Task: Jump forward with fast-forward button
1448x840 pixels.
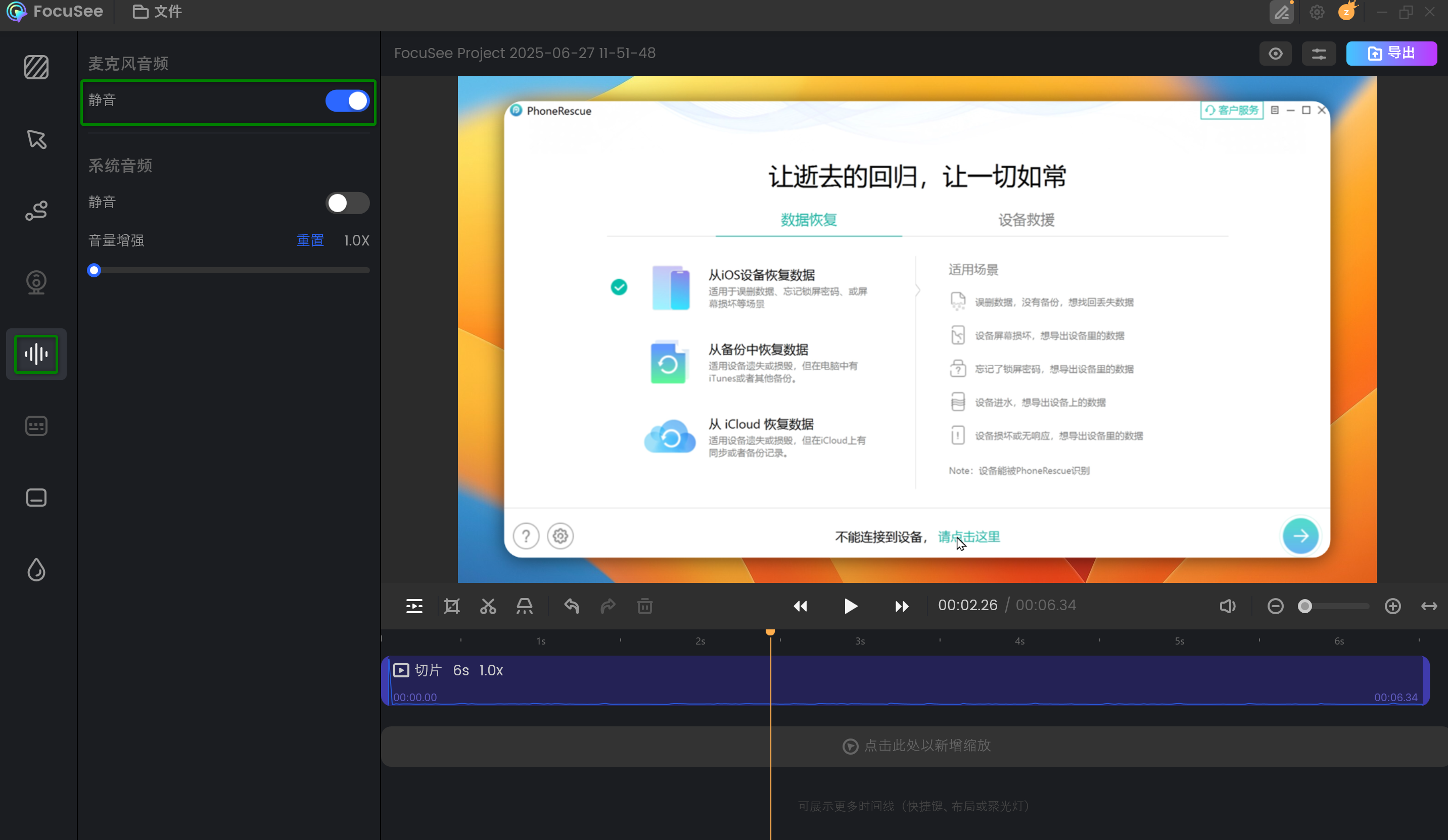Action: tap(902, 606)
